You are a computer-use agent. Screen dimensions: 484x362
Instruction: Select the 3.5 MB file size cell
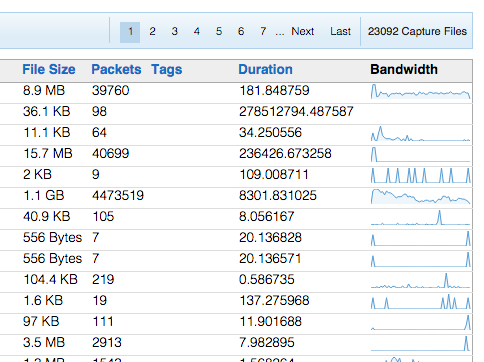click(x=44, y=343)
